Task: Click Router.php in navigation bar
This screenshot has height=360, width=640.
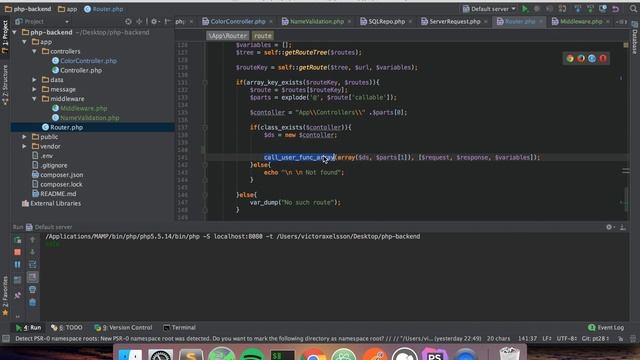Action: coord(104,9)
